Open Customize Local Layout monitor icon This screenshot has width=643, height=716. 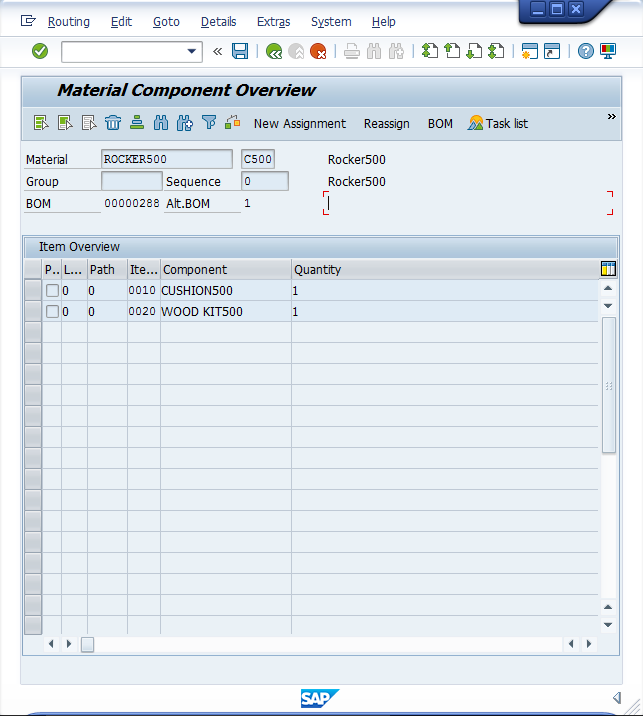pos(608,51)
